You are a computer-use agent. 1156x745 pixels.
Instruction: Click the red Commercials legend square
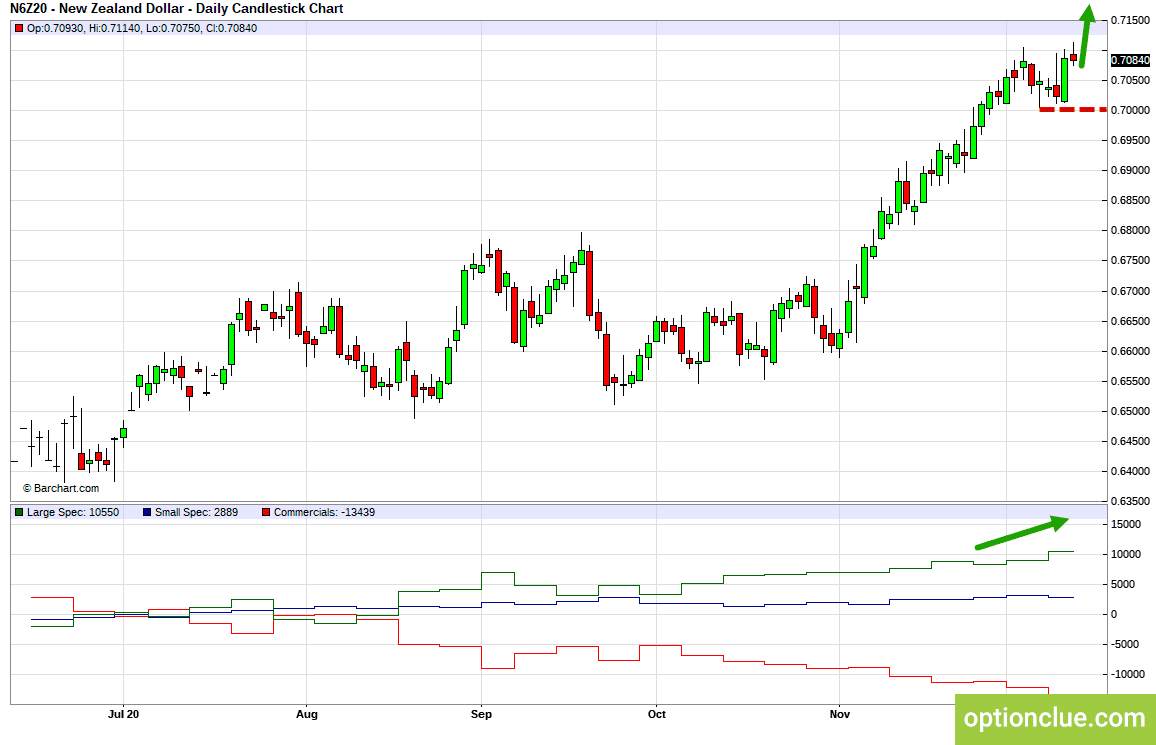click(x=266, y=512)
